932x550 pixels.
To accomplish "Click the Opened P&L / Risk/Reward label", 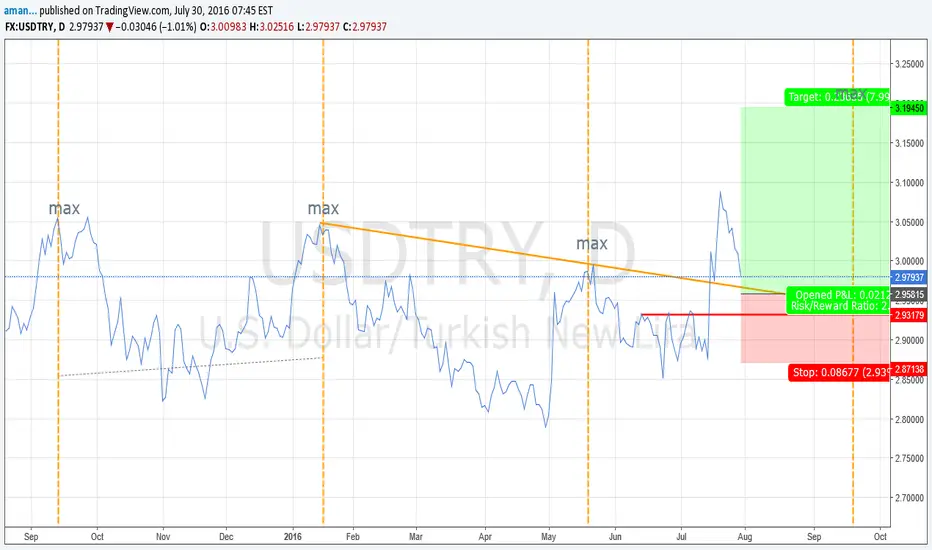I will pos(837,300).
